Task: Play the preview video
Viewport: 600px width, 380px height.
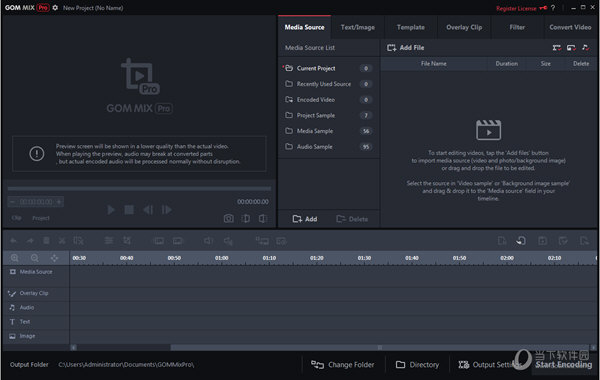Action: click(111, 210)
